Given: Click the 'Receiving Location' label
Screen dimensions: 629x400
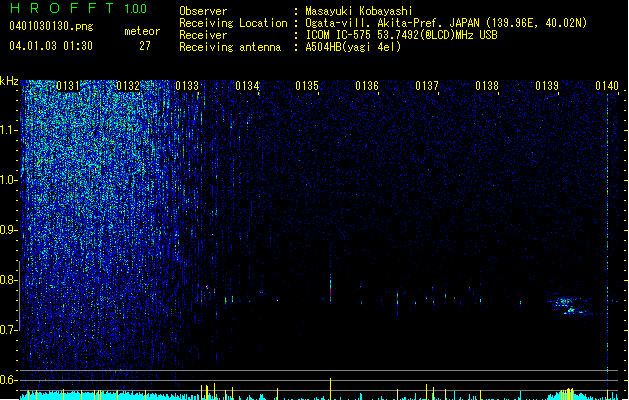Looking at the screenshot, I should [233, 23].
